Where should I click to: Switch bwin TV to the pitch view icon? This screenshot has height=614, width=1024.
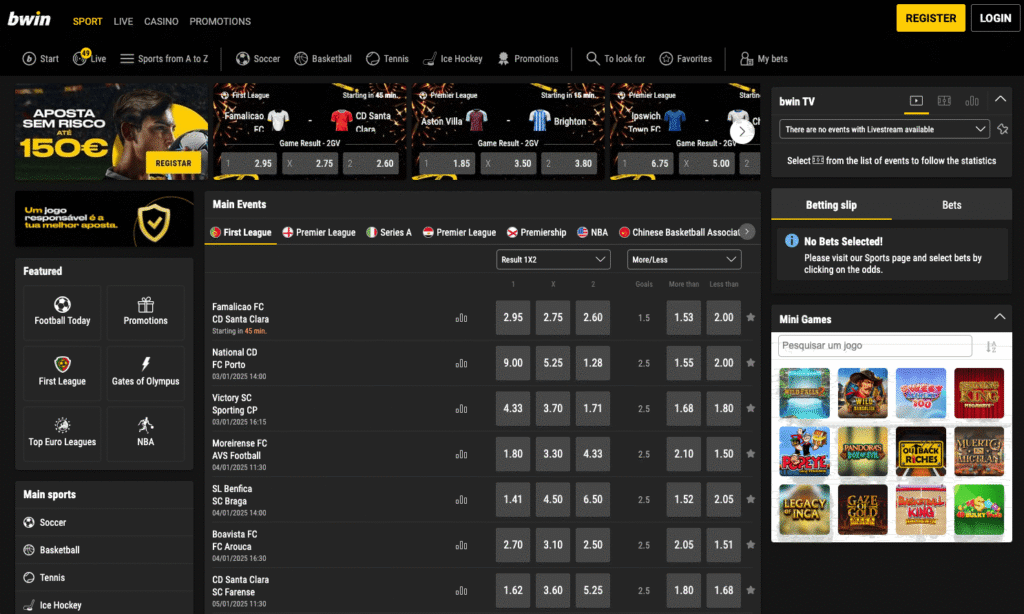click(943, 101)
